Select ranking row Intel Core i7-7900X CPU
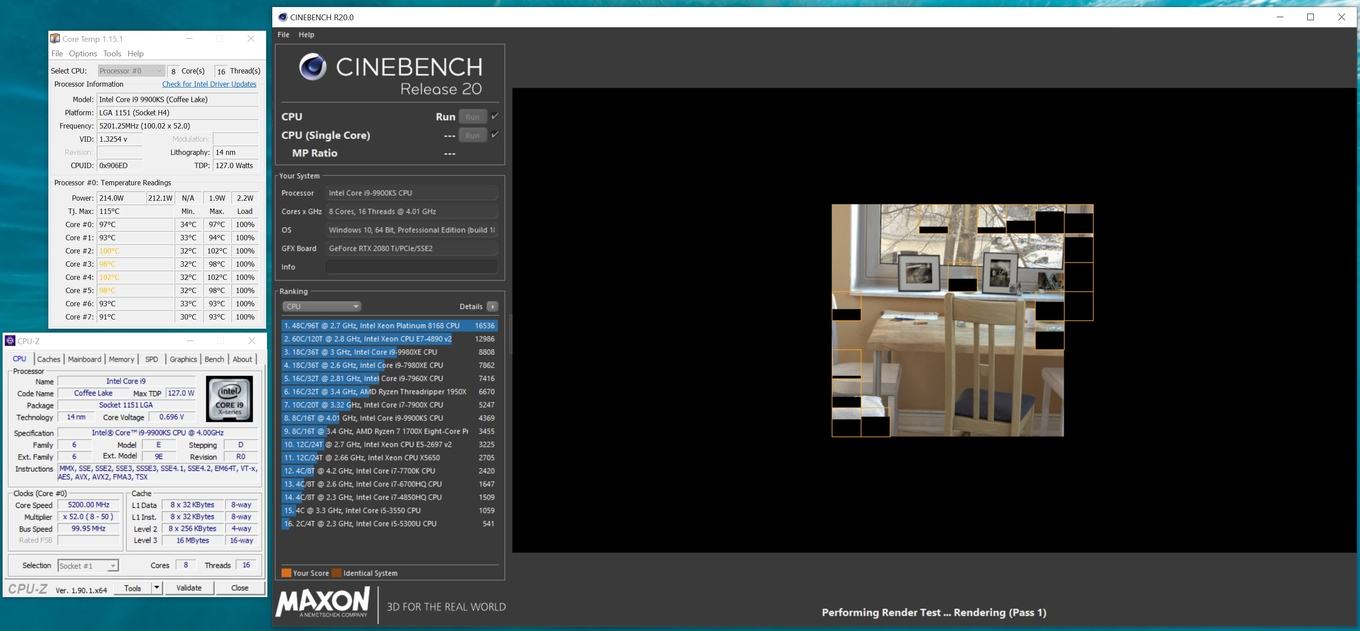 point(390,405)
